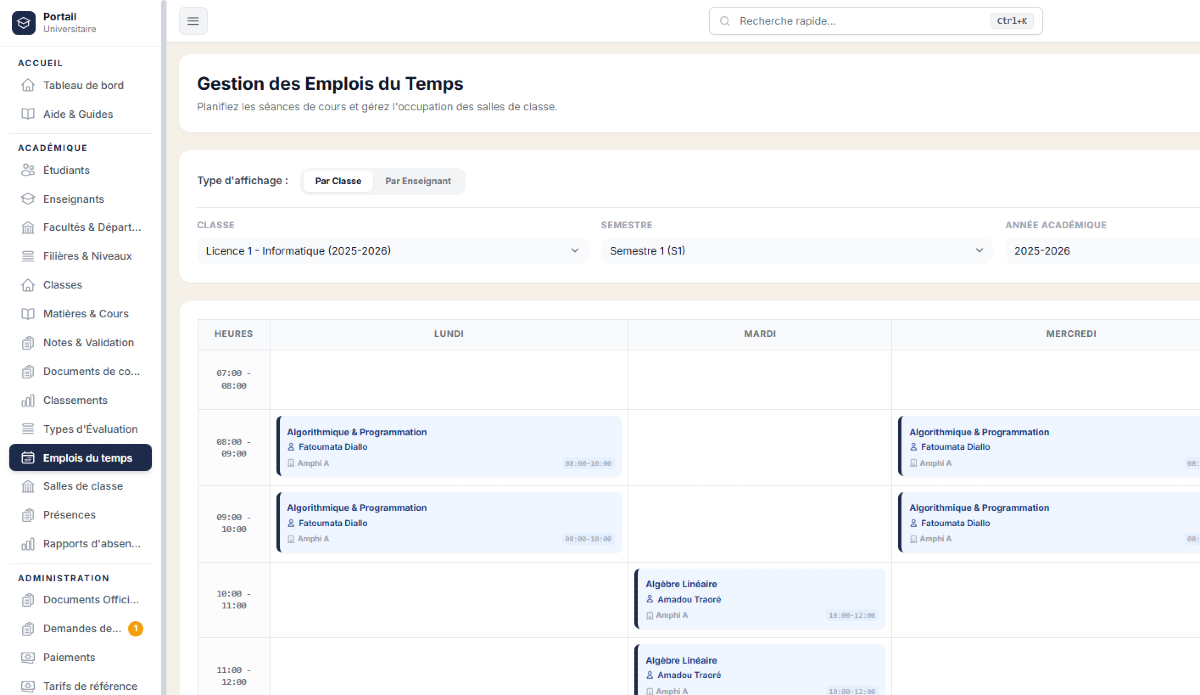Click the Emplois du temps calendar icon
This screenshot has height=695, width=1200.
pyautogui.click(x=28, y=458)
